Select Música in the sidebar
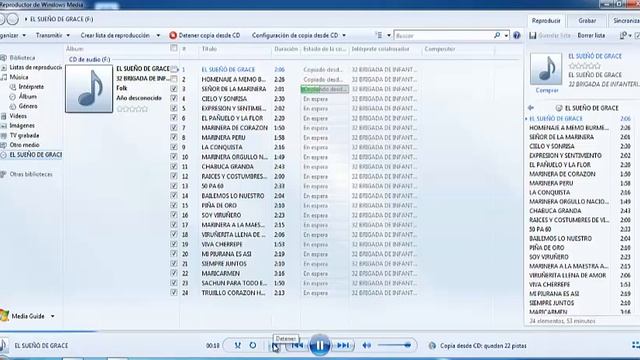 pos(19,77)
